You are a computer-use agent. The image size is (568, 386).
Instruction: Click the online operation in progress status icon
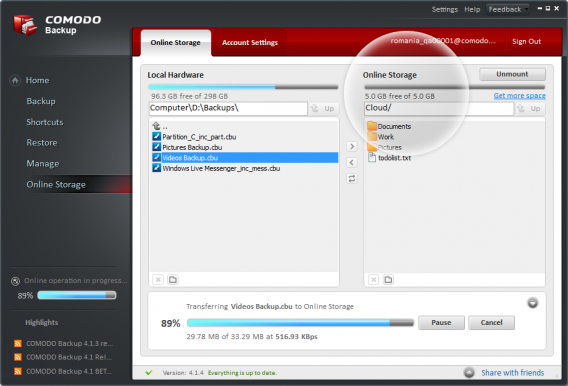15,281
